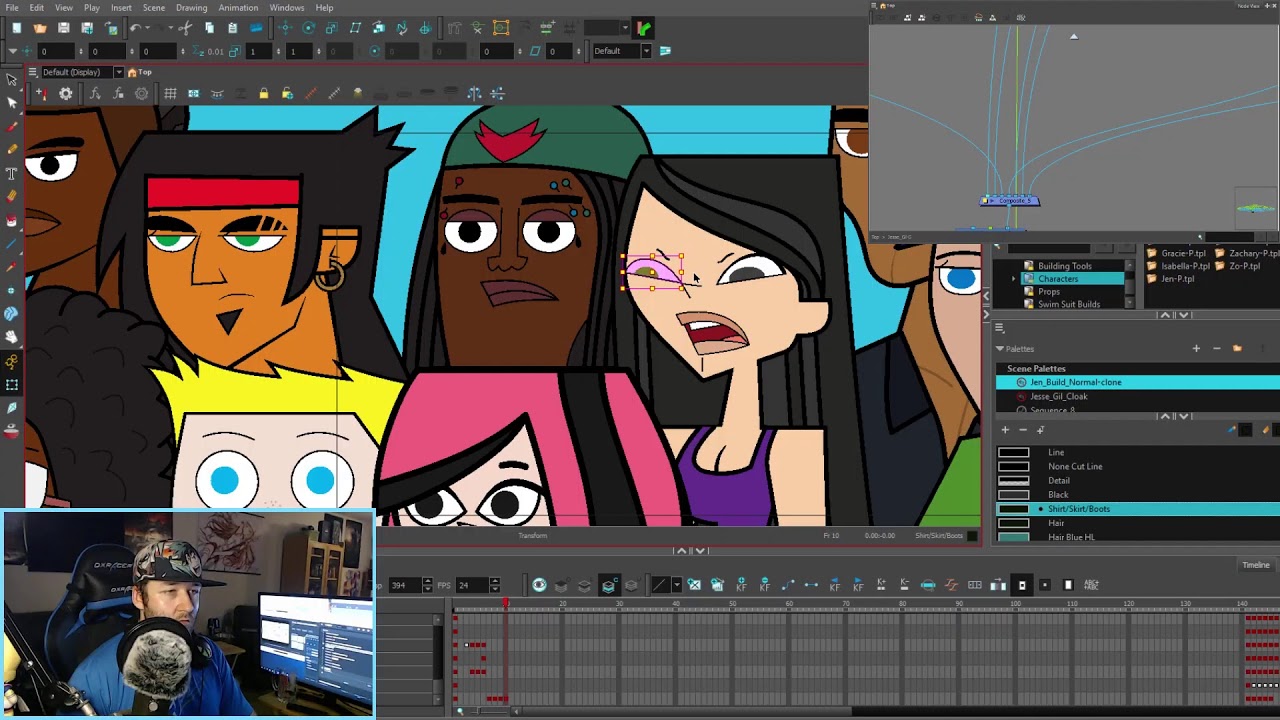Click the FPS input field showing 24

pyautogui.click(x=472, y=585)
